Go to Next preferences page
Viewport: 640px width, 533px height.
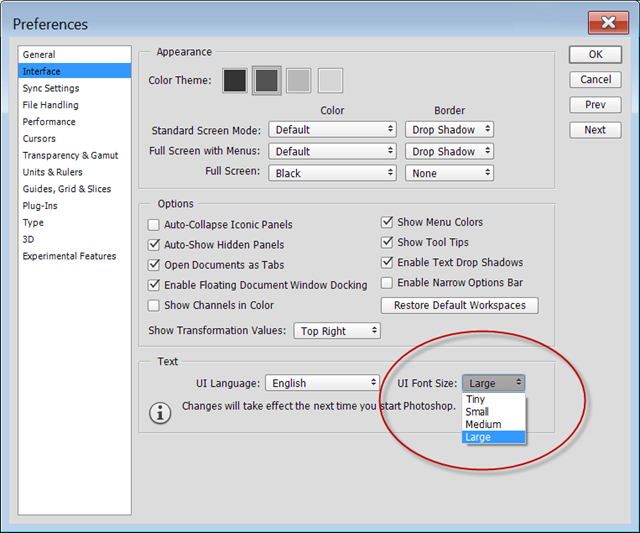coord(595,130)
